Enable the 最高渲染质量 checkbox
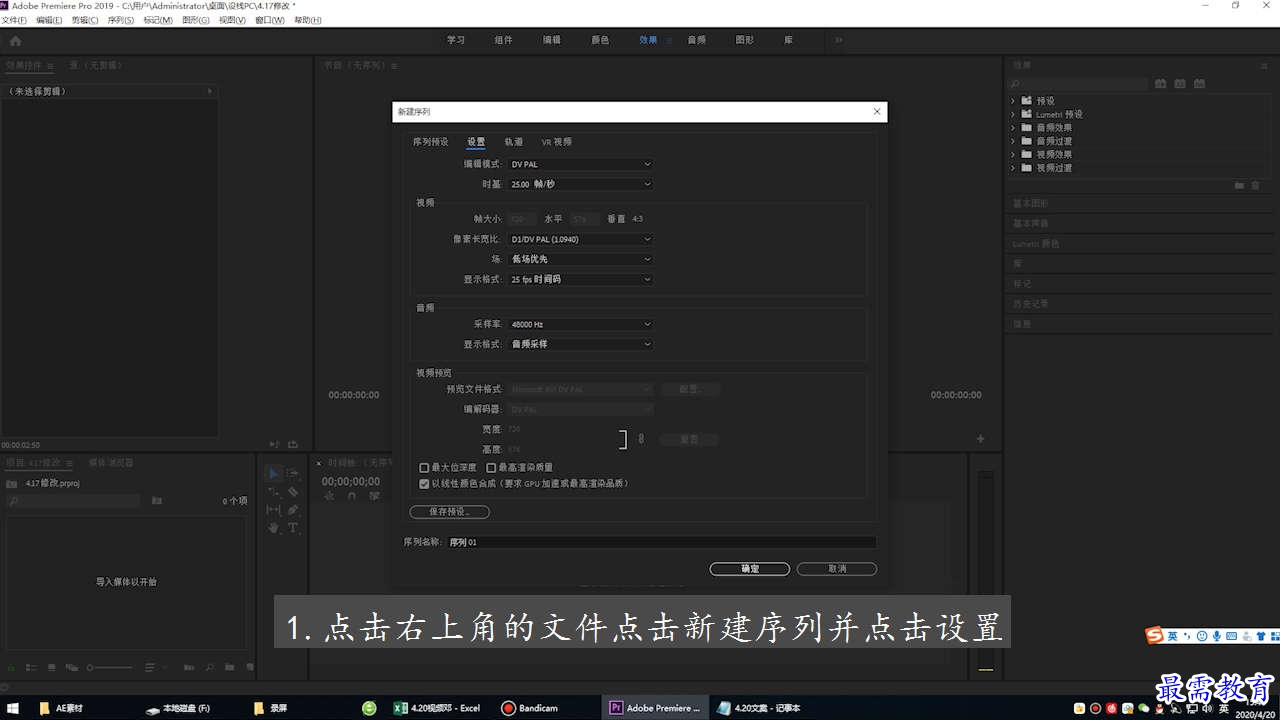This screenshot has height=720, width=1280. 491,467
